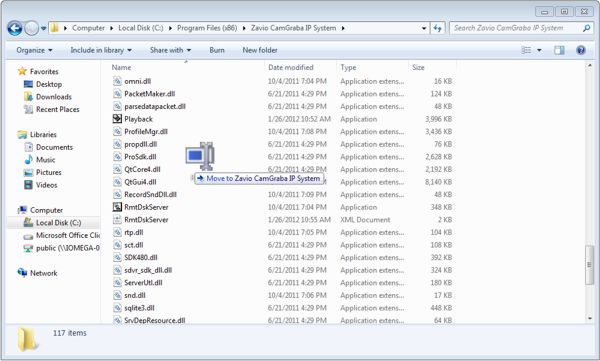The image size is (600, 361).
Task: Click Program Files (x86) breadcrumb segment
Action: 207,28
